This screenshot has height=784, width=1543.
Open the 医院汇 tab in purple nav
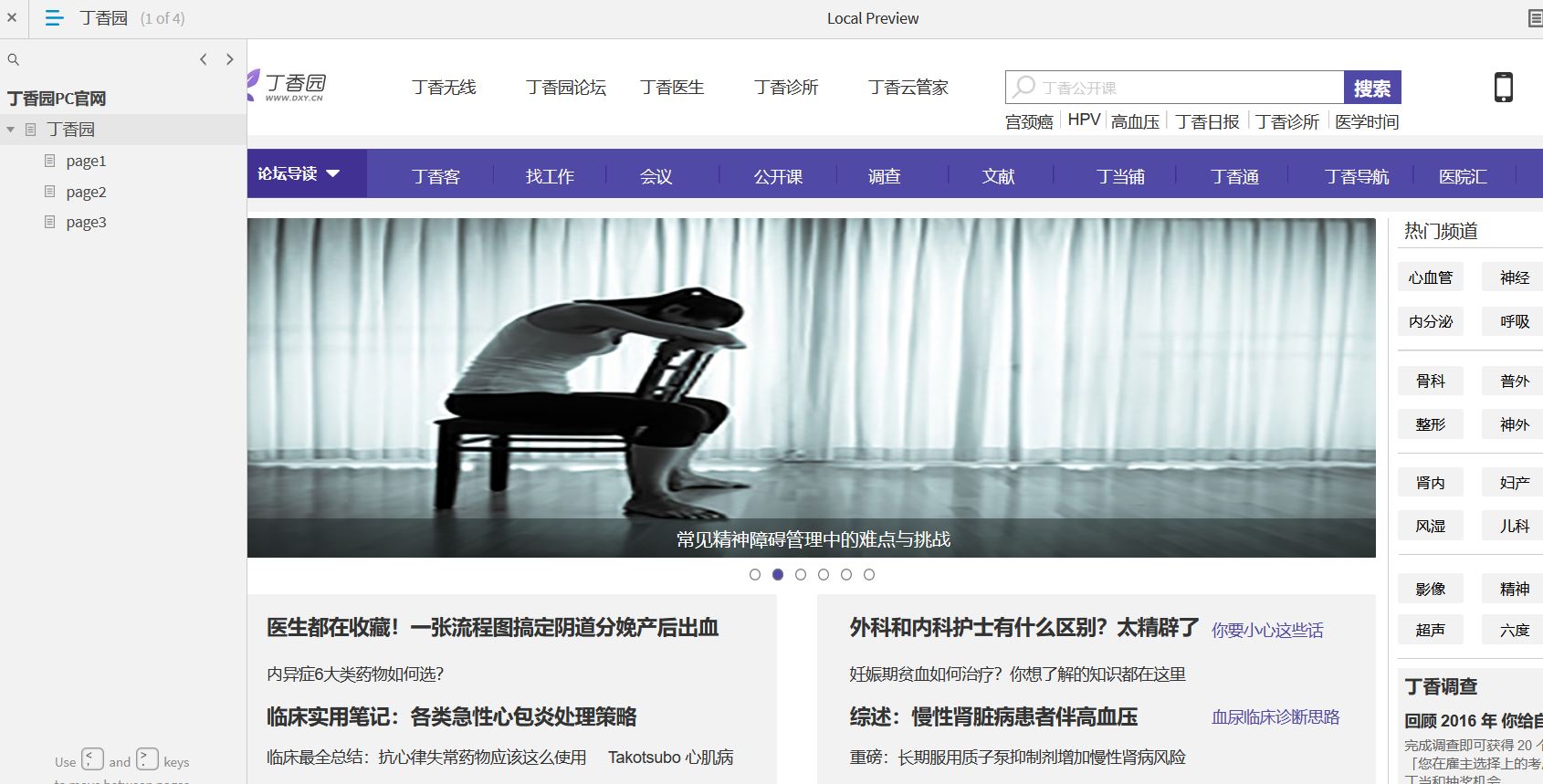(1463, 176)
